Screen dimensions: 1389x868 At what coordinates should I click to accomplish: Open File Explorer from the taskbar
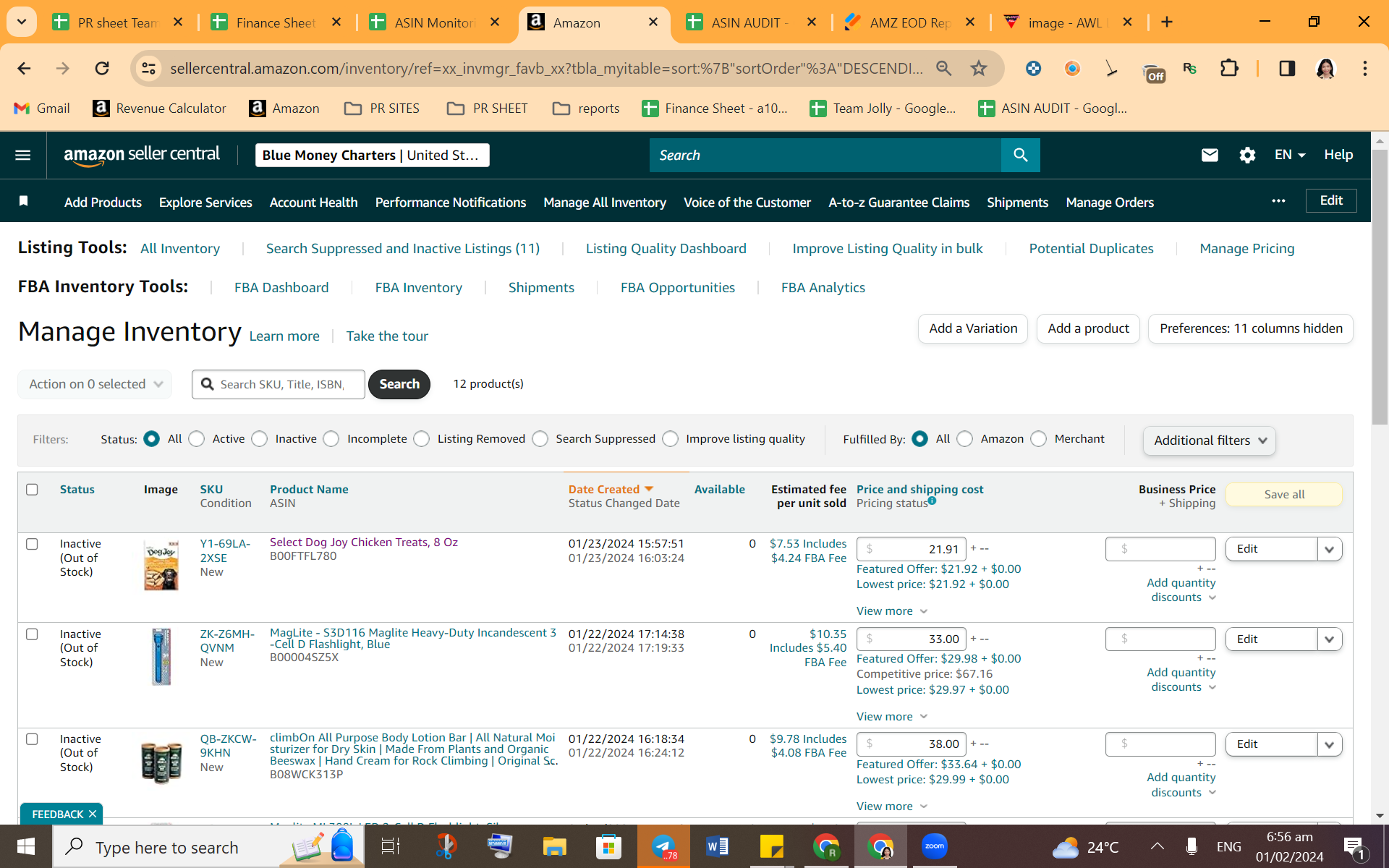coord(555,846)
